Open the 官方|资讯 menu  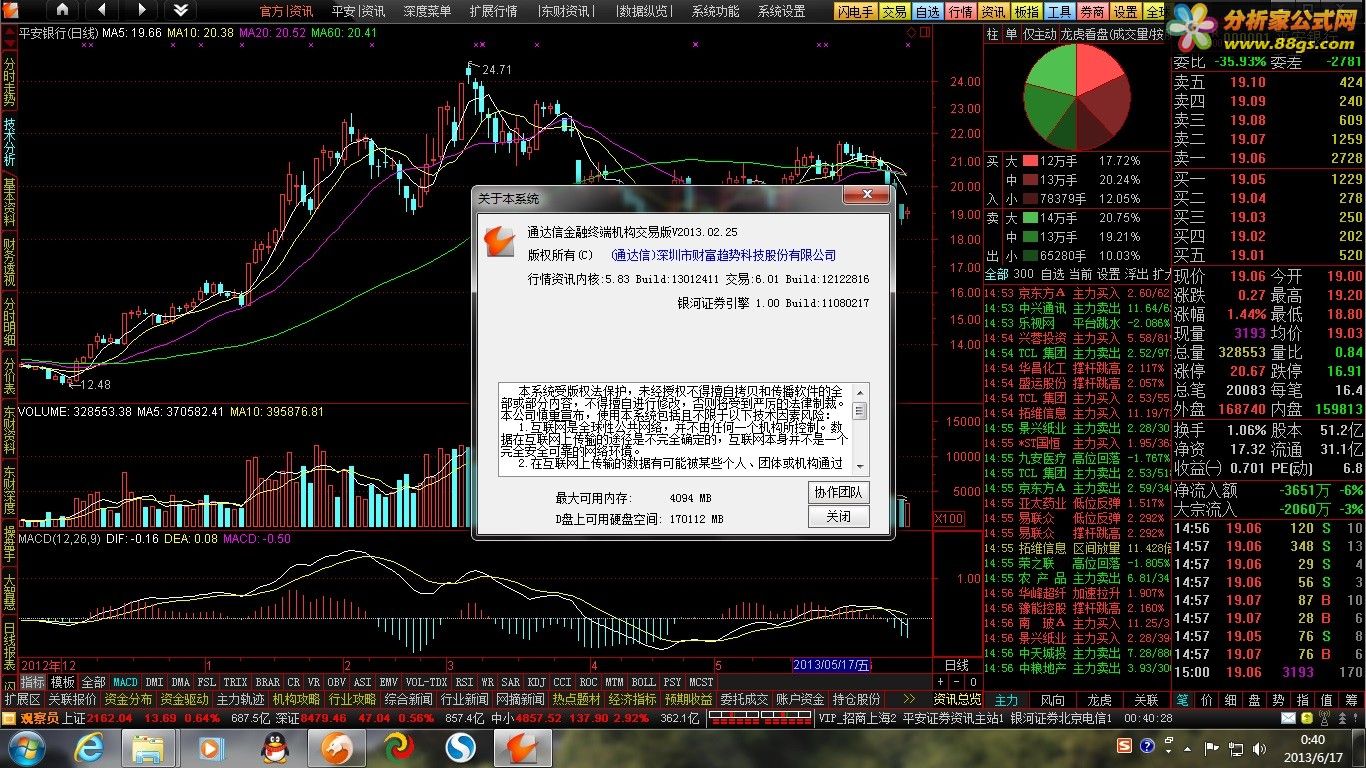point(287,11)
